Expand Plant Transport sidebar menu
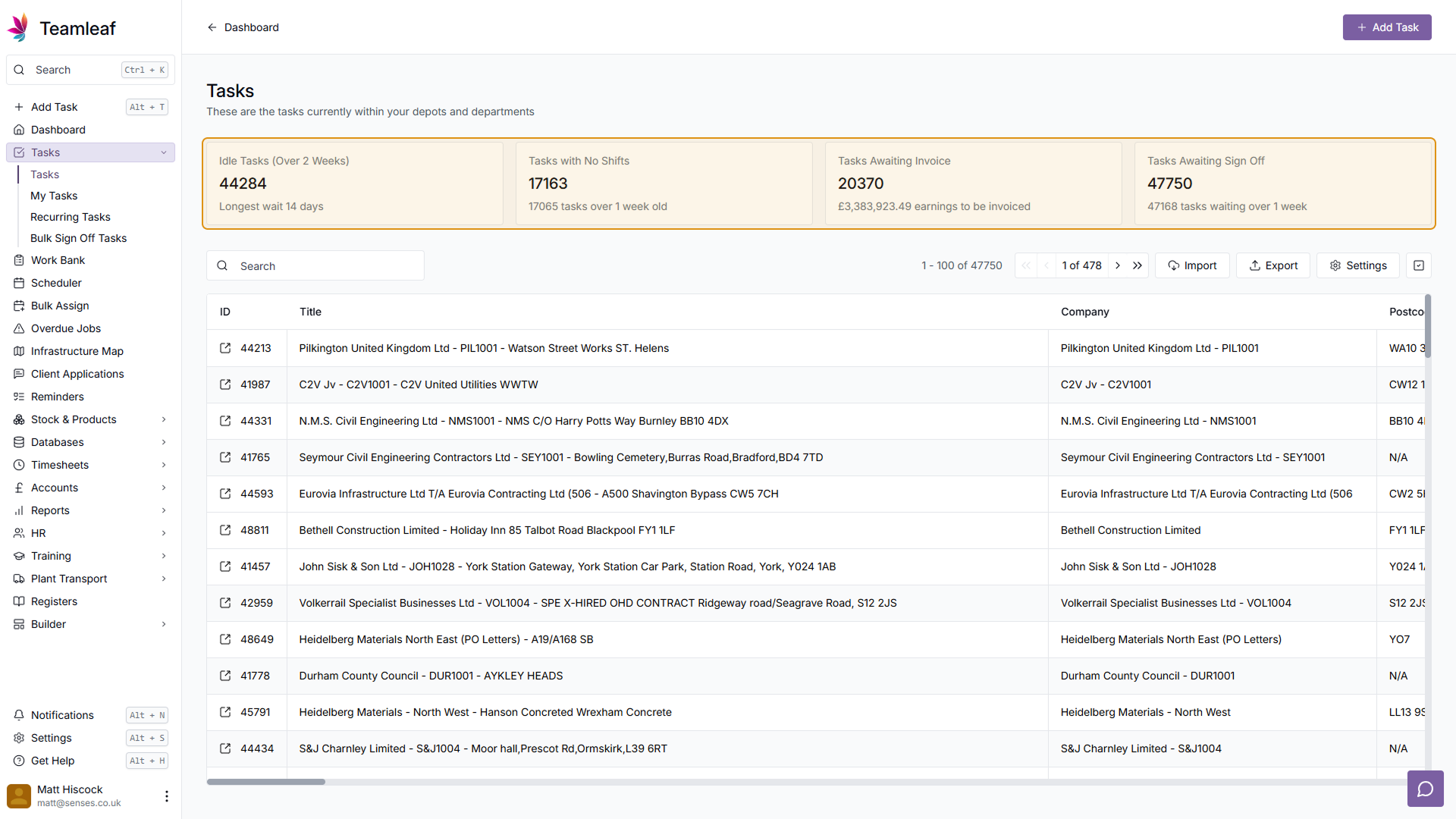Viewport: 1456px width, 819px height. tap(90, 579)
